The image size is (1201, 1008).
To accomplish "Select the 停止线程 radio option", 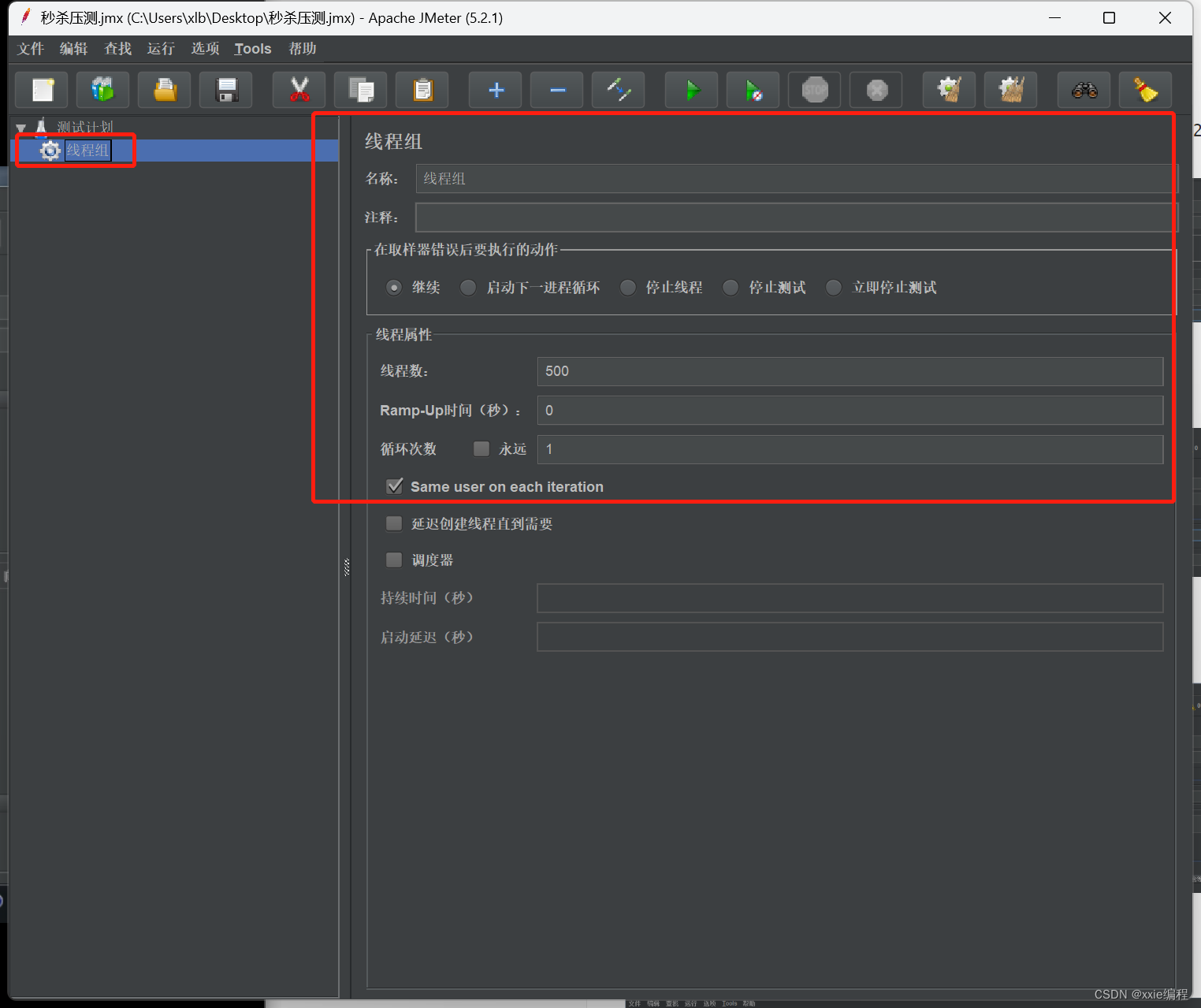I will pos(627,288).
